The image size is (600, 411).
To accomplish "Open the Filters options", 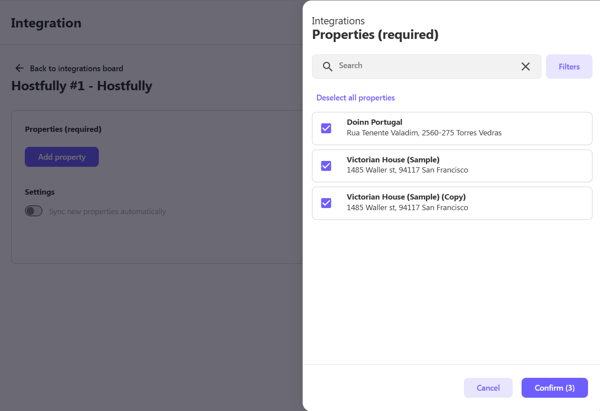I will pyautogui.click(x=569, y=67).
